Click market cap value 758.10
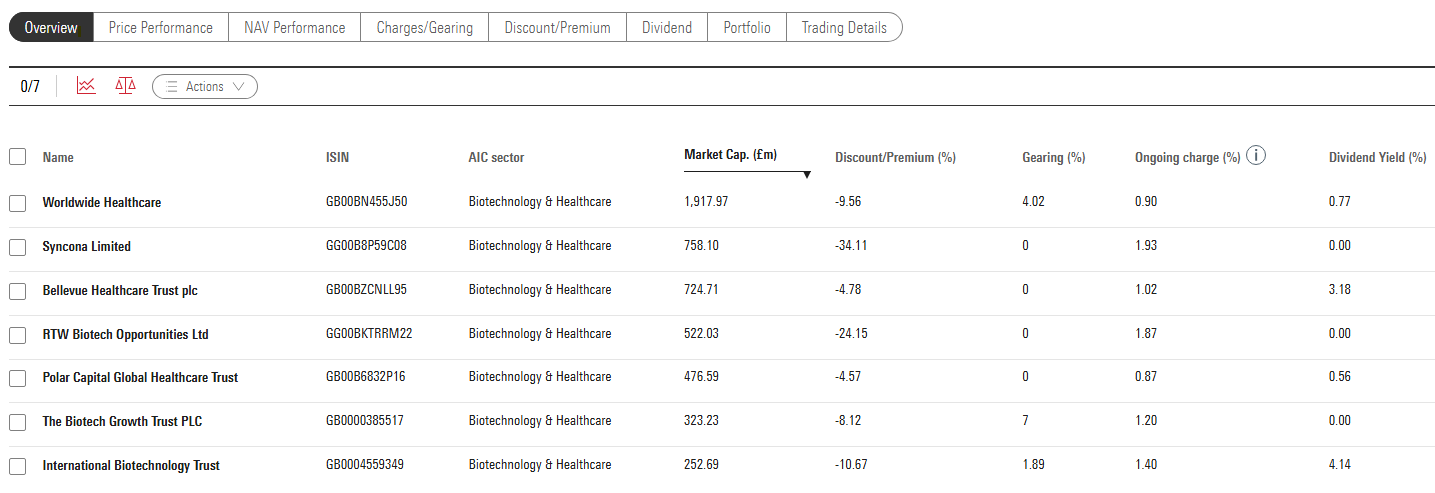1435x493 pixels. pyautogui.click(x=701, y=245)
